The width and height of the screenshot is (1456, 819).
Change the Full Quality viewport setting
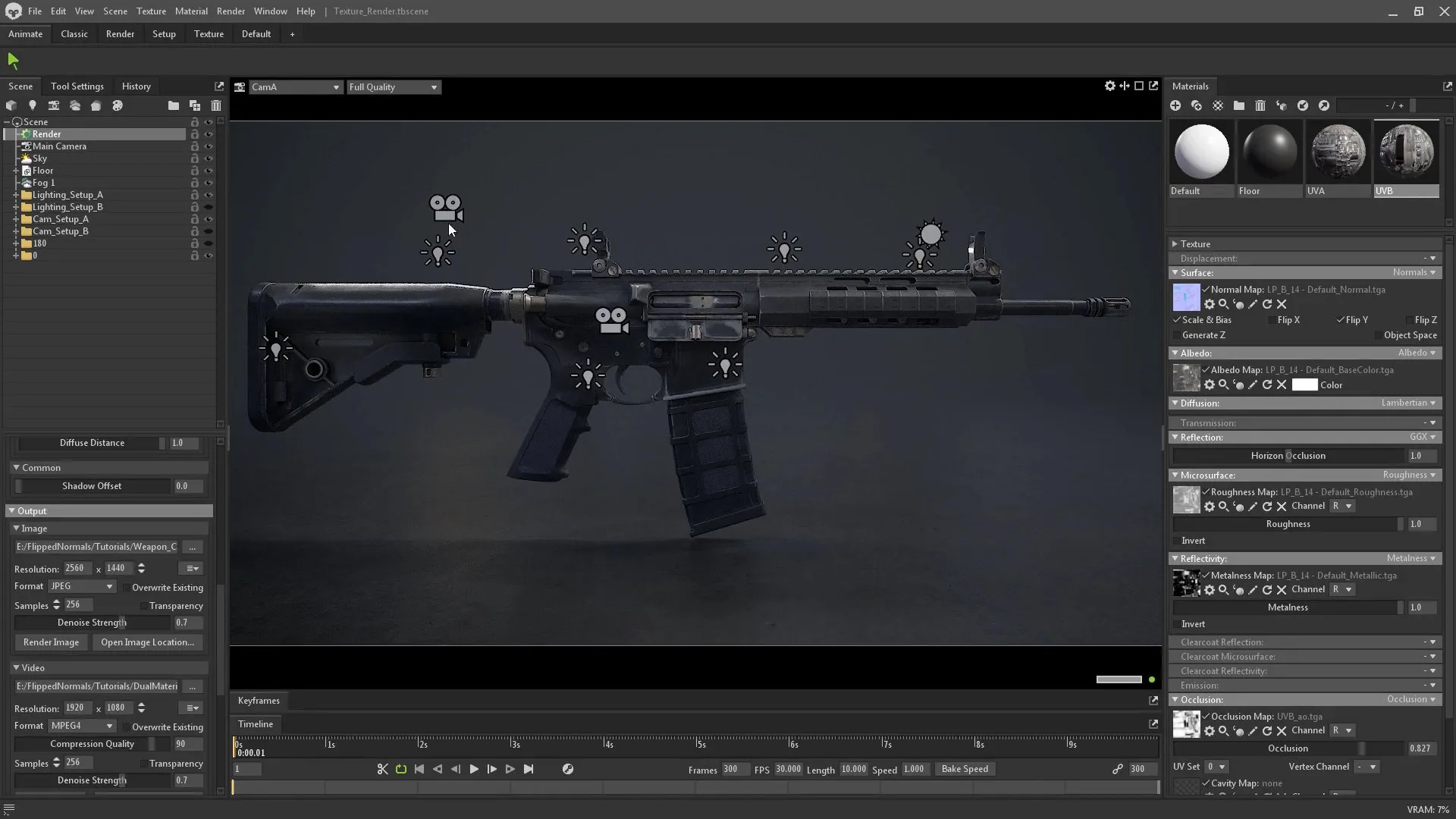point(393,87)
